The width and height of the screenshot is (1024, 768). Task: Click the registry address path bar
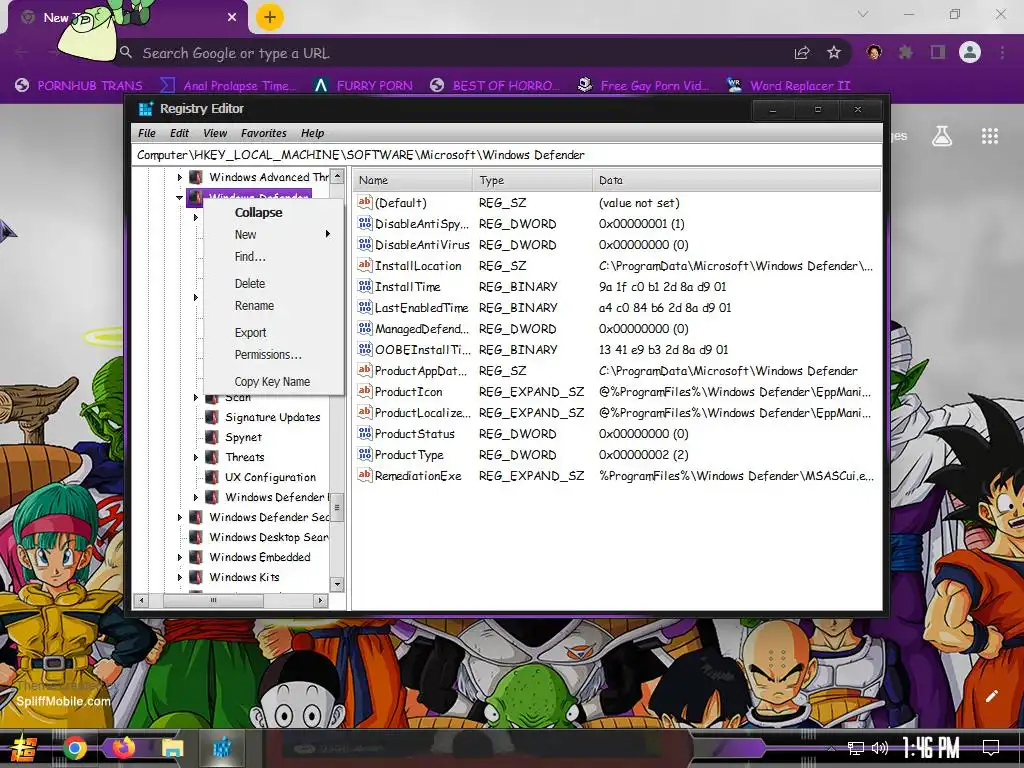click(507, 155)
